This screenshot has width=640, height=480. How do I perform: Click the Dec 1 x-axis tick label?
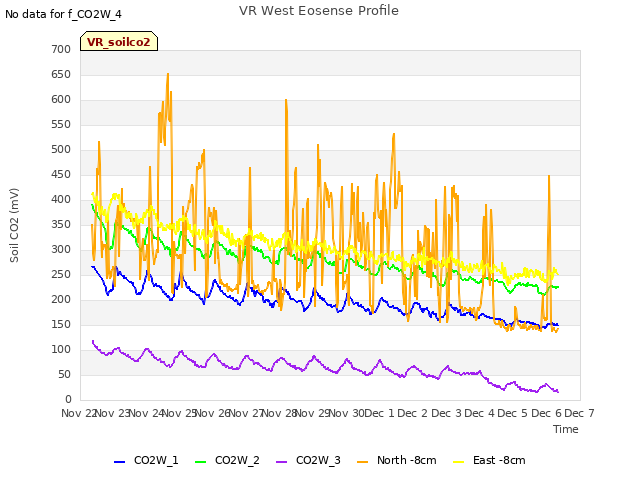tap(379, 413)
